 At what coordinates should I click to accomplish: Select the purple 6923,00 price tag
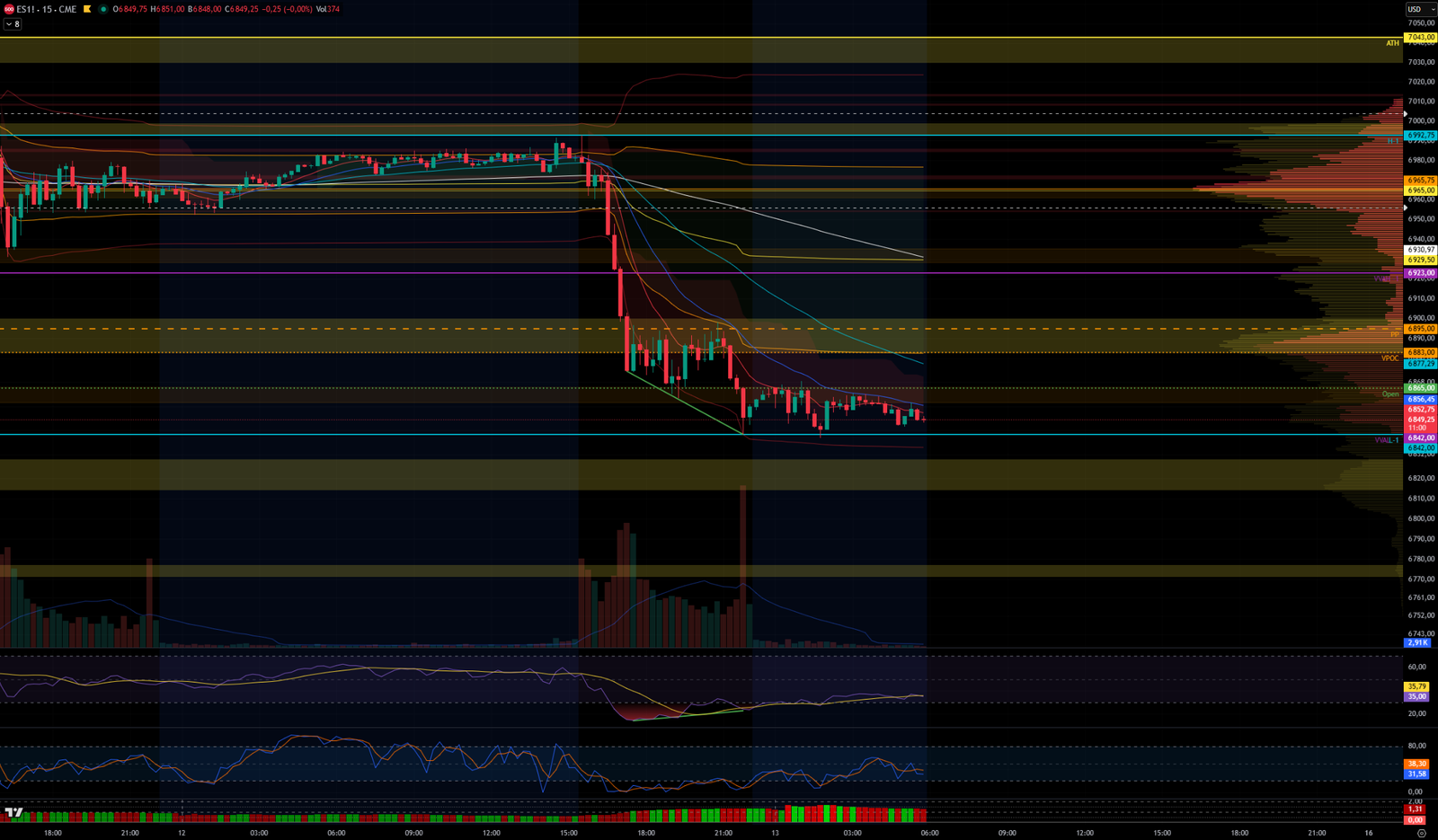click(x=1420, y=273)
